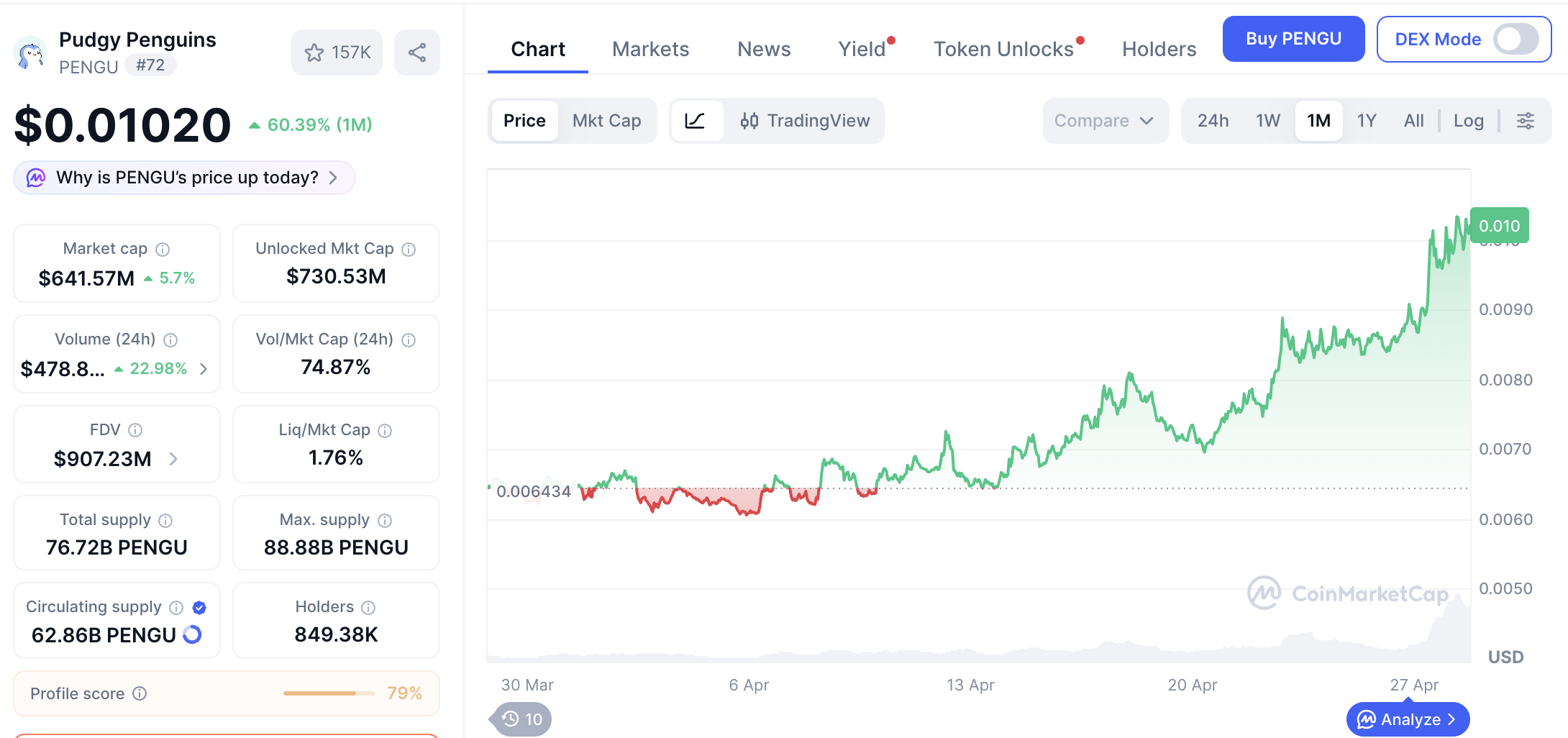The image size is (1568, 738).
Task: Click the Pudgy Penguins logo icon
Action: [x=30, y=53]
